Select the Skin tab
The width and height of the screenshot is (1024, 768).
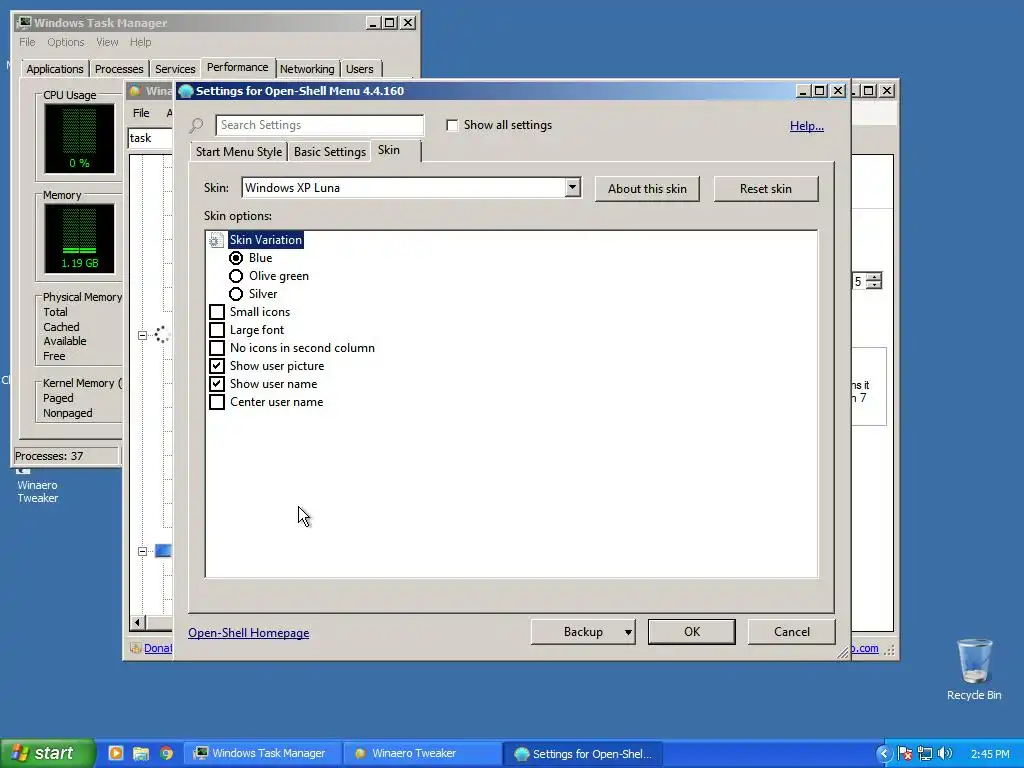pyautogui.click(x=389, y=150)
